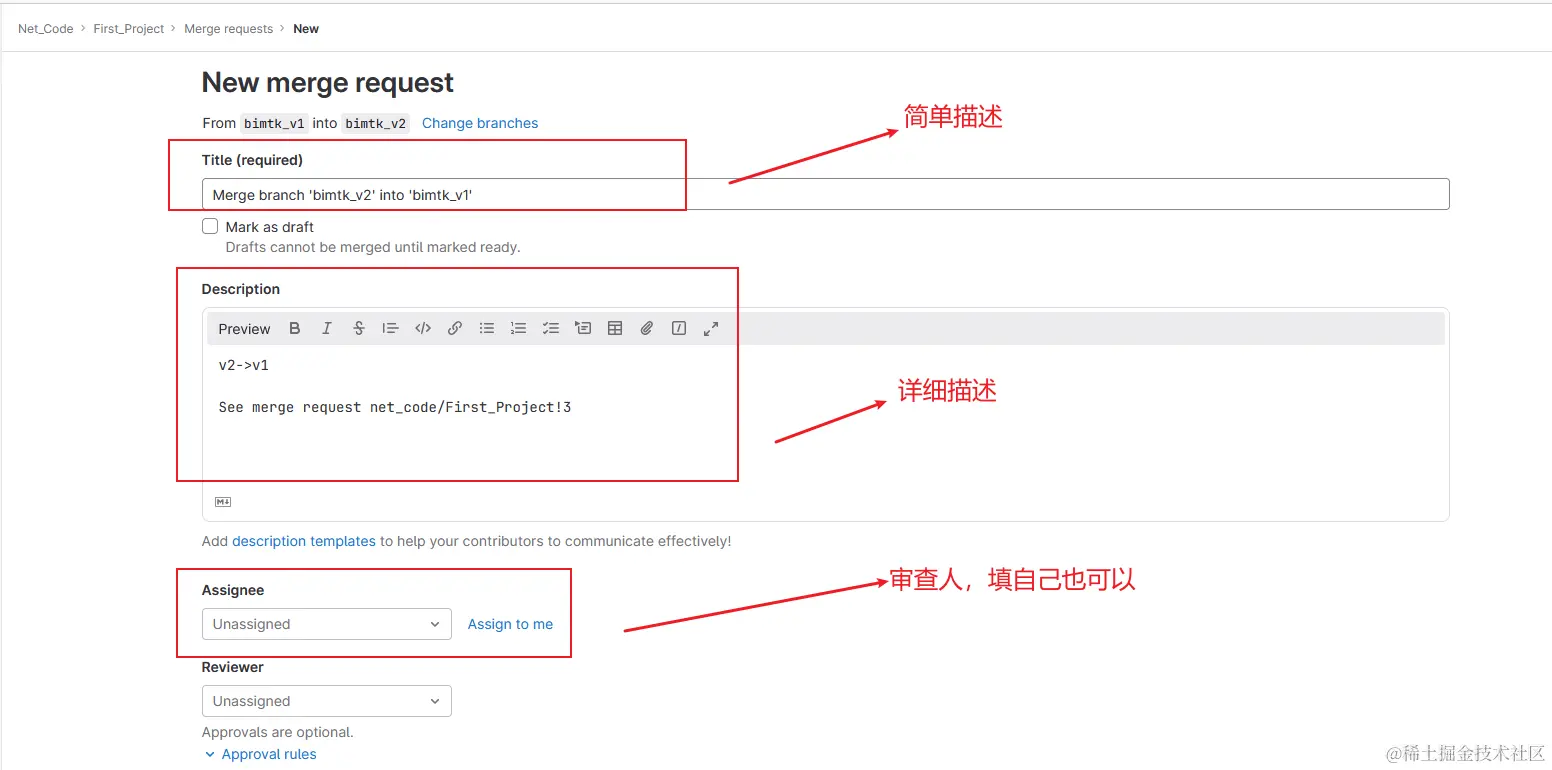This screenshot has height=770, width=1552.
Task: Attach a file to description
Action: [x=646, y=328]
